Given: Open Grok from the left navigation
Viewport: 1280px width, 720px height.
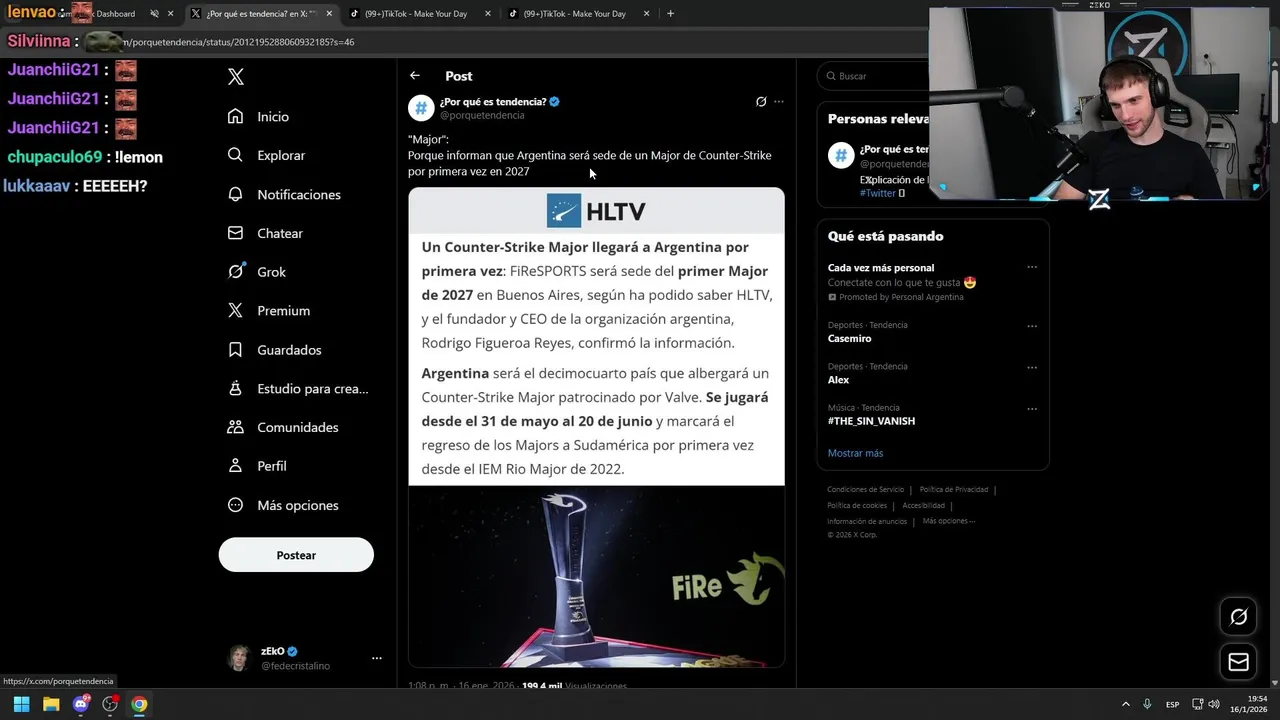Looking at the screenshot, I should coord(256,271).
